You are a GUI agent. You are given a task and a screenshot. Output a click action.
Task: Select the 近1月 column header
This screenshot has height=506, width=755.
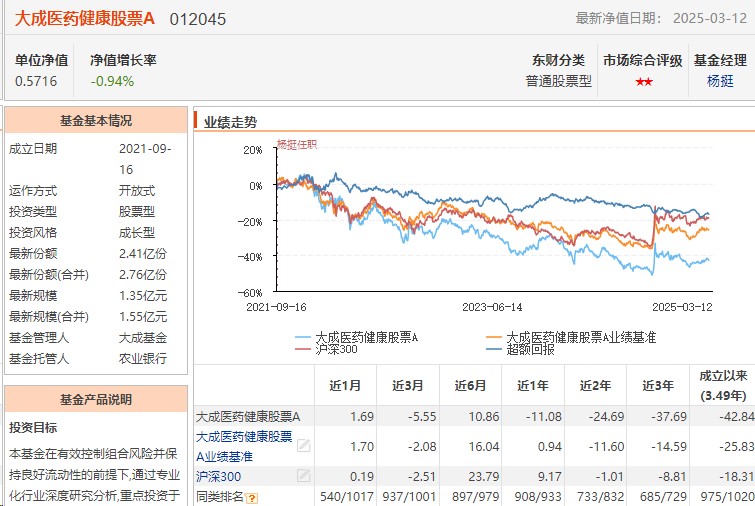point(345,386)
